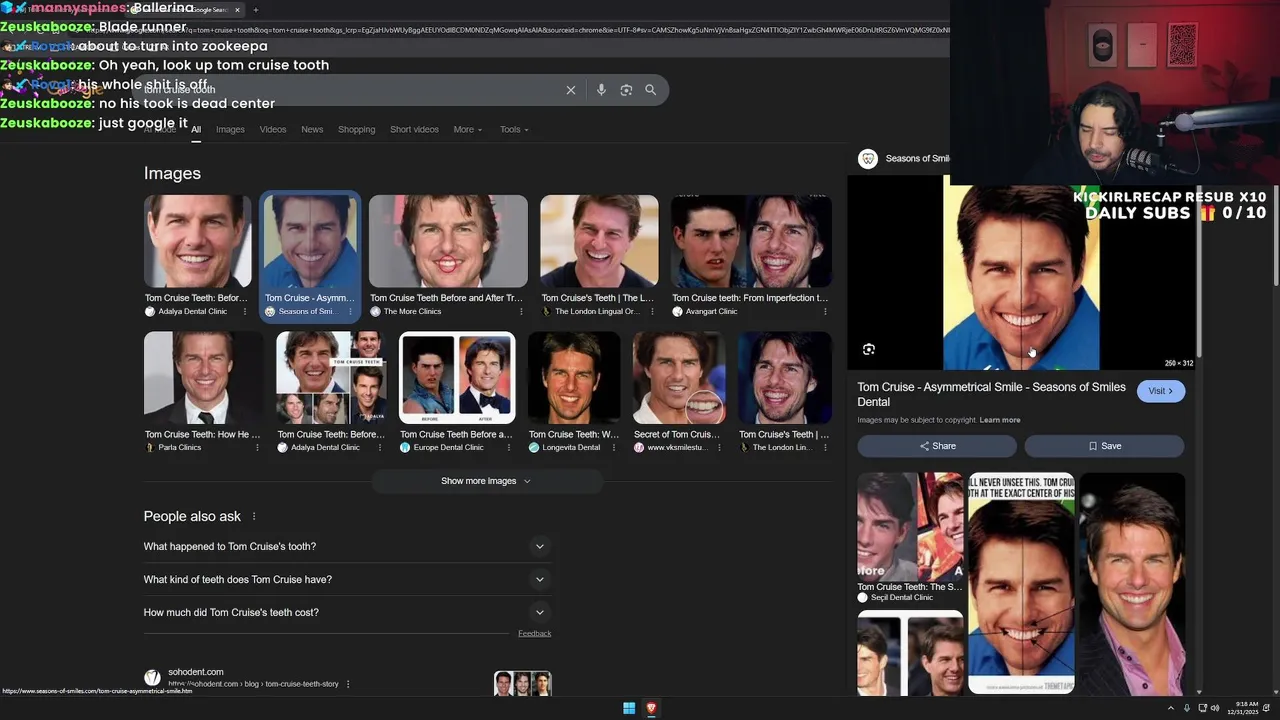Open Brave browser taskbar icon
Screen dimensions: 1280x720
click(651, 708)
